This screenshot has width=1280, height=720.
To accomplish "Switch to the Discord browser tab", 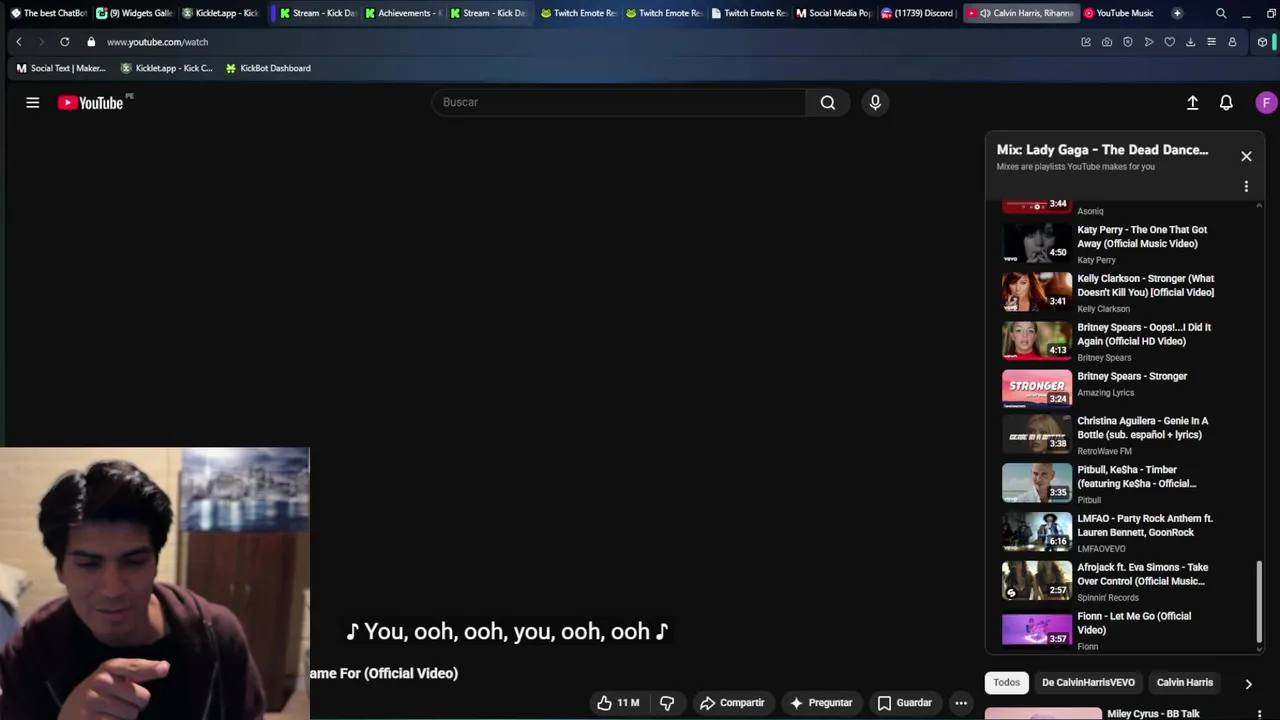I will point(918,13).
